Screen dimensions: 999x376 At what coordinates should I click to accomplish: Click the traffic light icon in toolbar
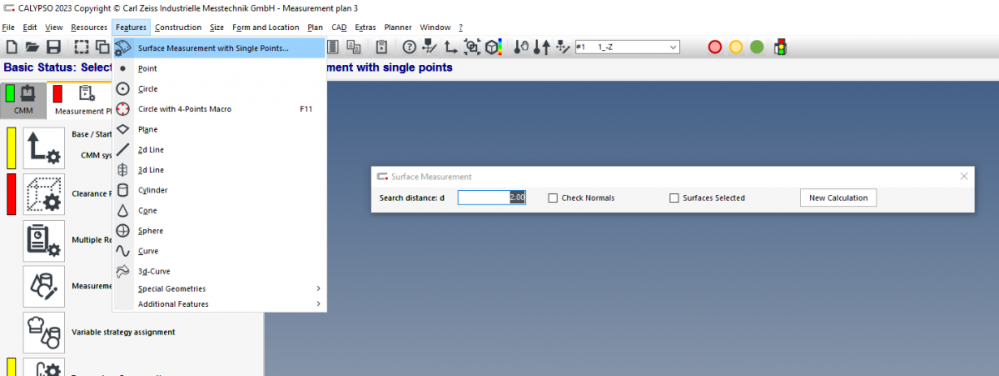pyautogui.click(x=780, y=47)
